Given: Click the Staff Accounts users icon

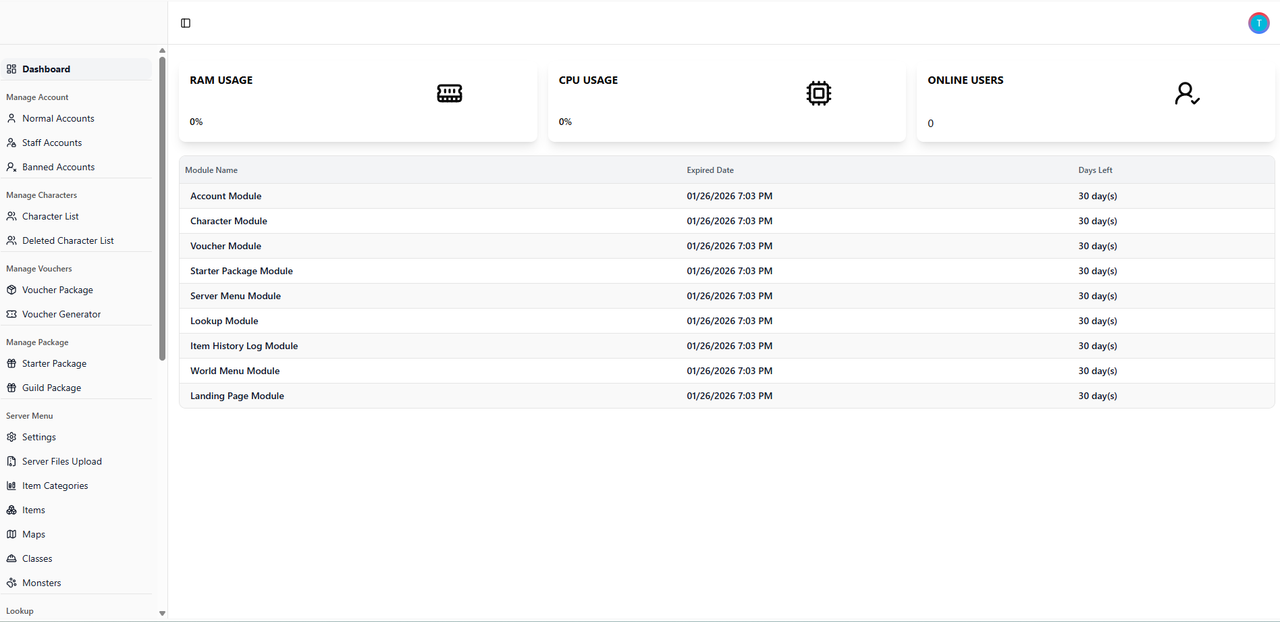Looking at the screenshot, I should click(11, 143).
